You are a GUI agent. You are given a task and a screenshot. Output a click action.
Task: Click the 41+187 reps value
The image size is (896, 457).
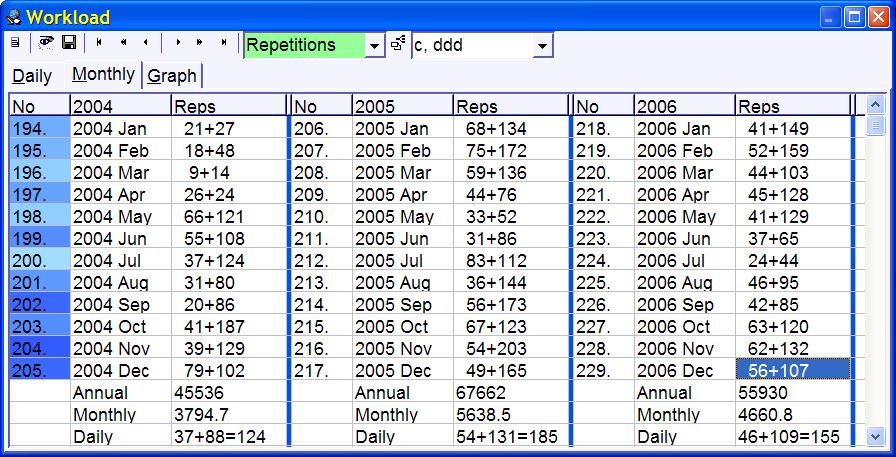click(229, 326)
